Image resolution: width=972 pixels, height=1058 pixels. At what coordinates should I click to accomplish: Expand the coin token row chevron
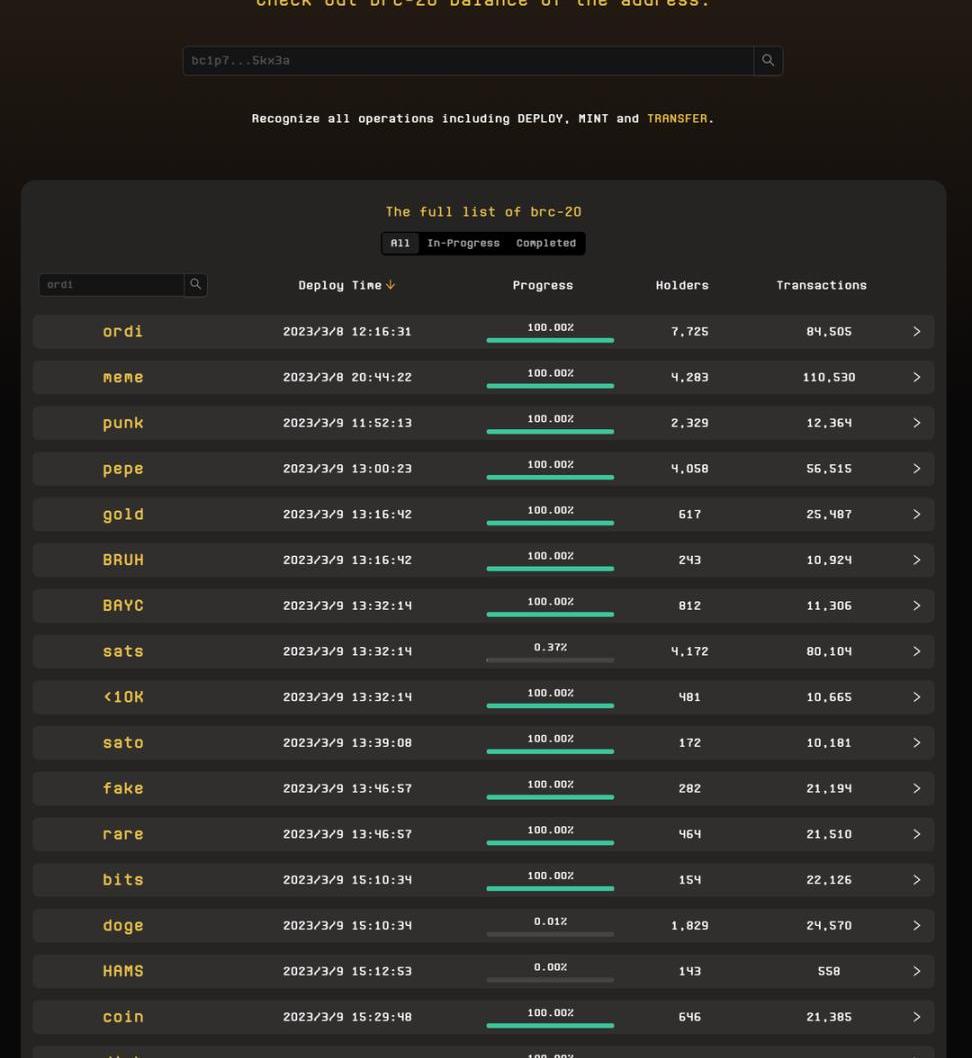coord(916,1017)
